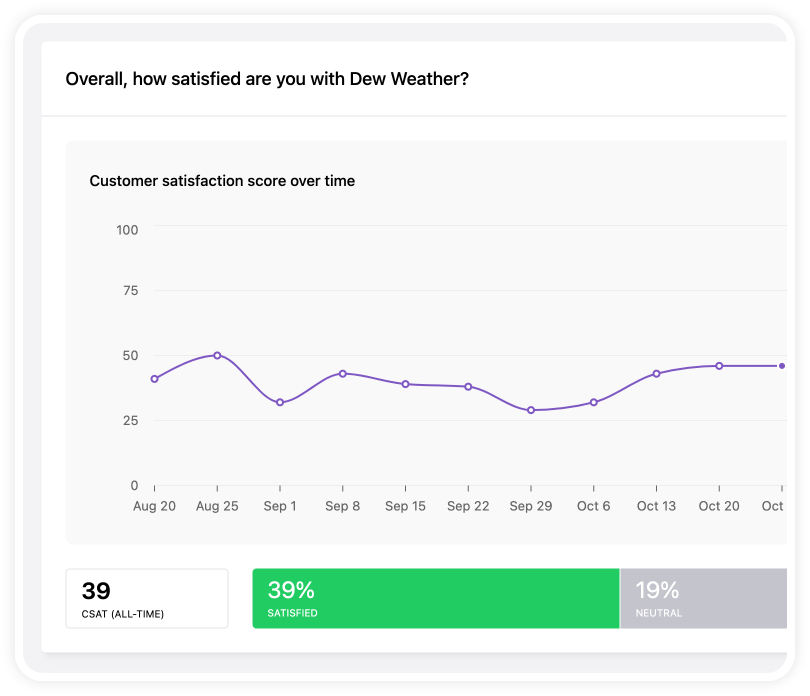Image resolution: width=810 pixels, height=696 pixels.
Task: Select the Aug 25 peak data point
Action: pos(217,355)
